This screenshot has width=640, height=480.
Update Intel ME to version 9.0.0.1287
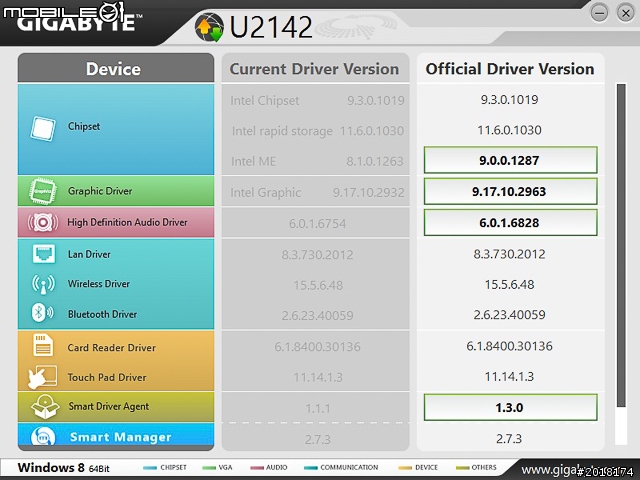510,160
